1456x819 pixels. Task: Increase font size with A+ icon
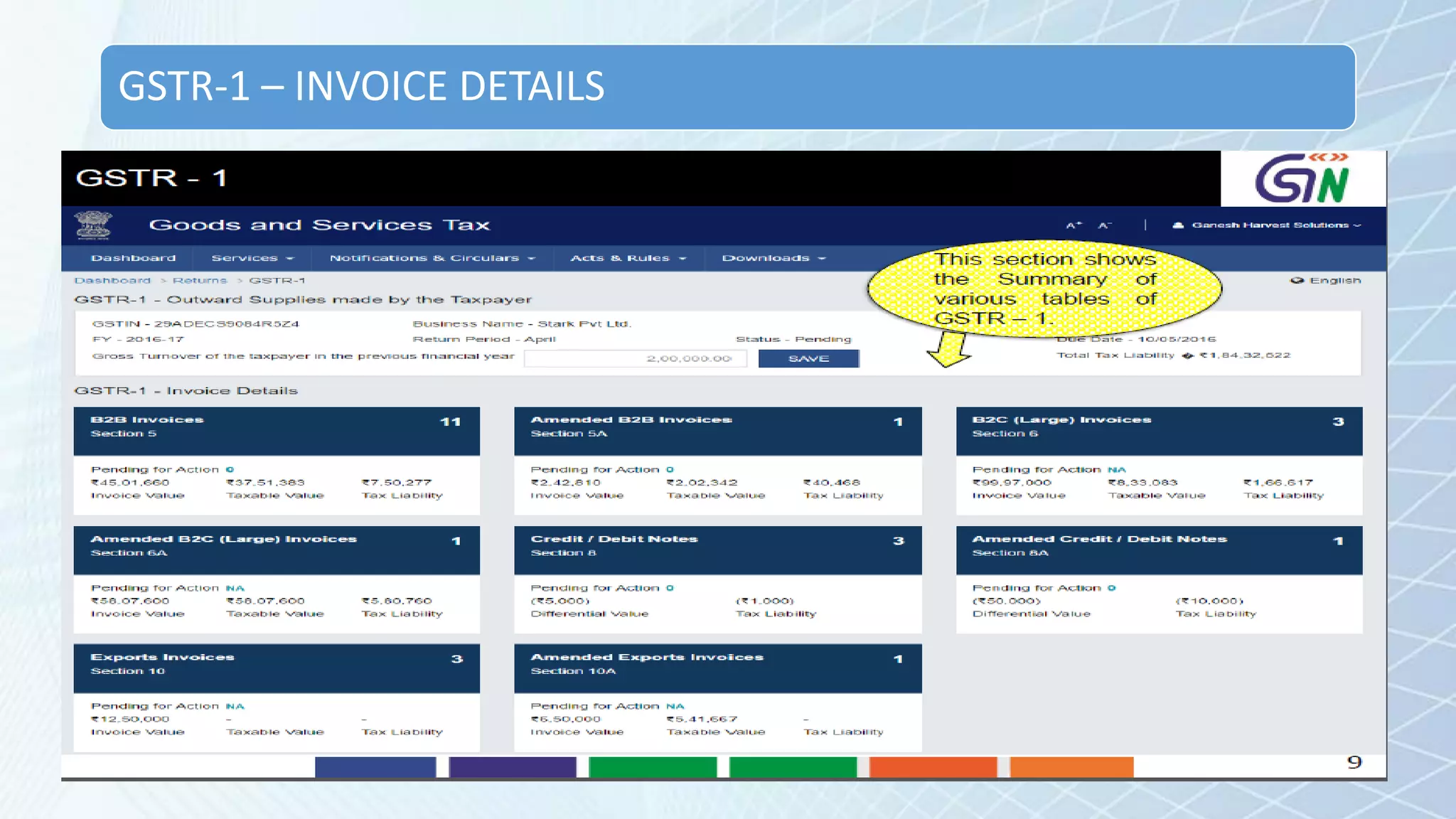tap(1074, 225)
